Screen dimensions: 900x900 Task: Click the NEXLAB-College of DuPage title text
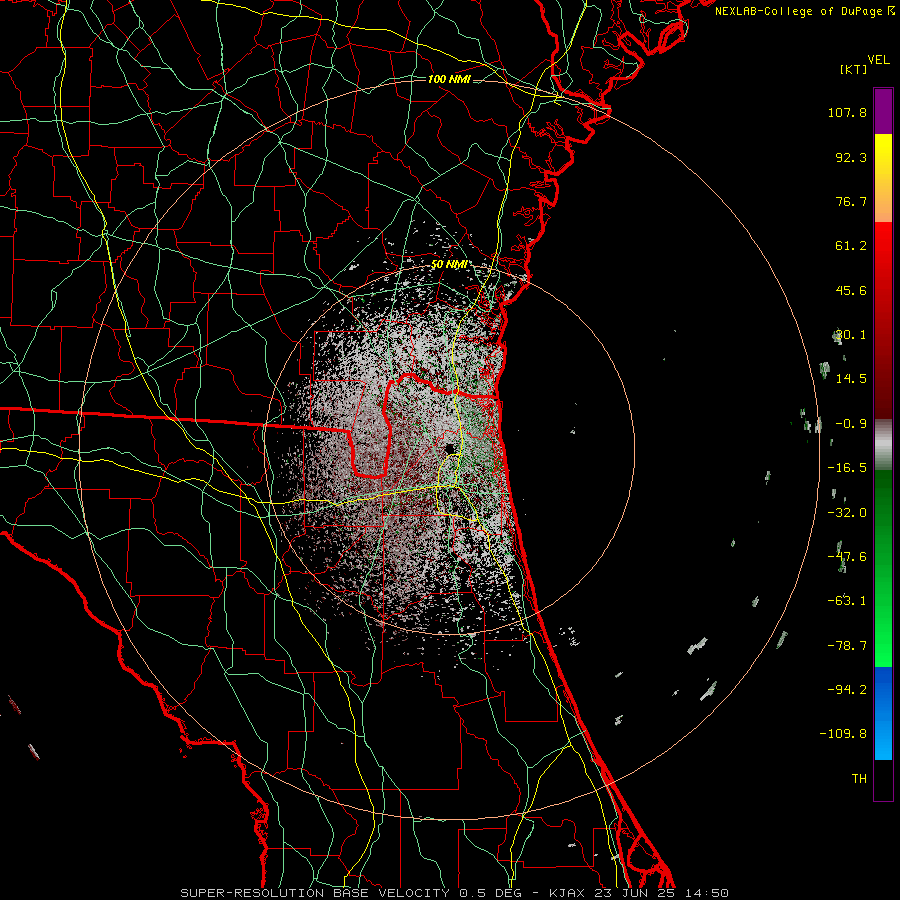pyautogui.click(x=799, y=11)
